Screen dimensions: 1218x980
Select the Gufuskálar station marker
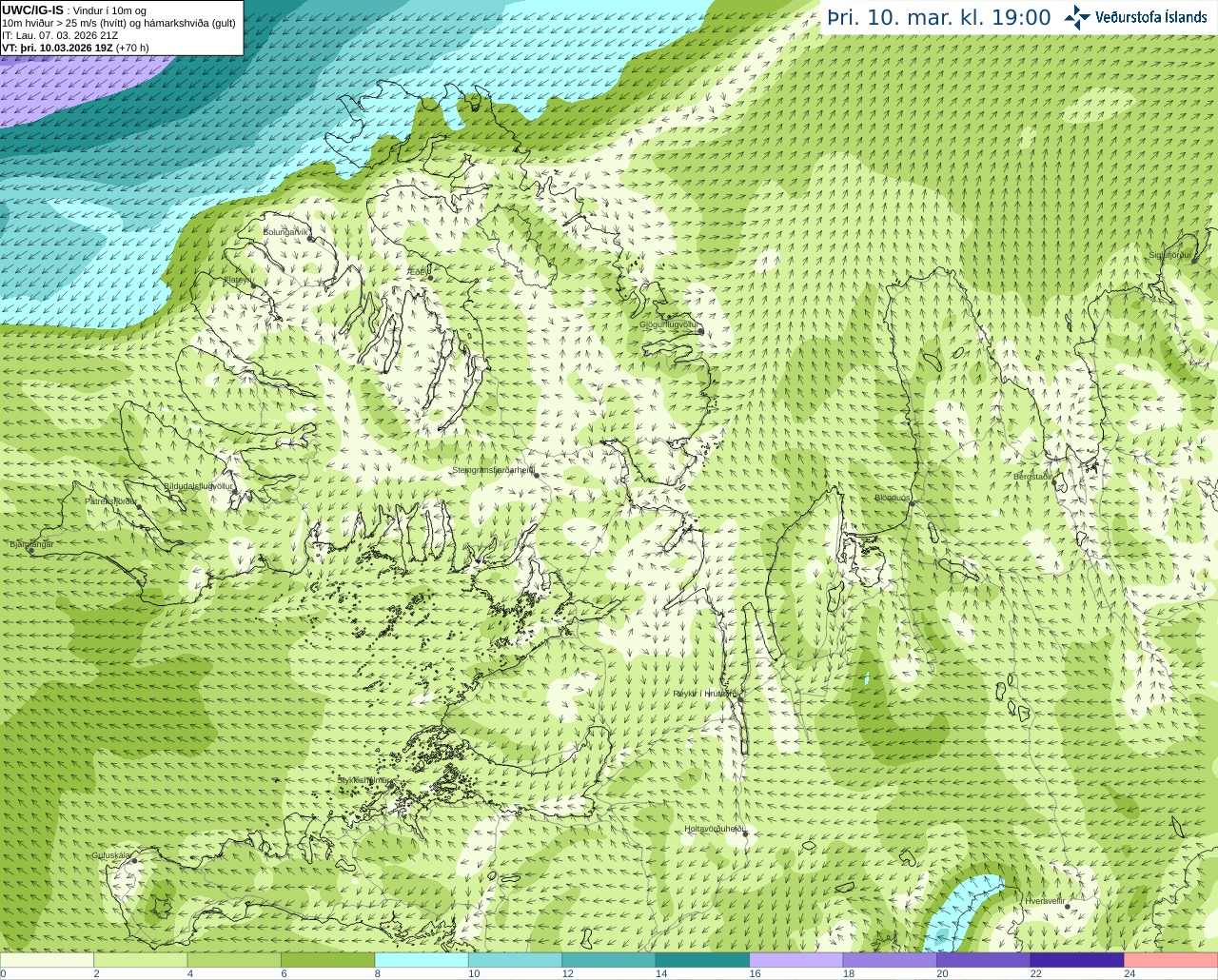134,860
